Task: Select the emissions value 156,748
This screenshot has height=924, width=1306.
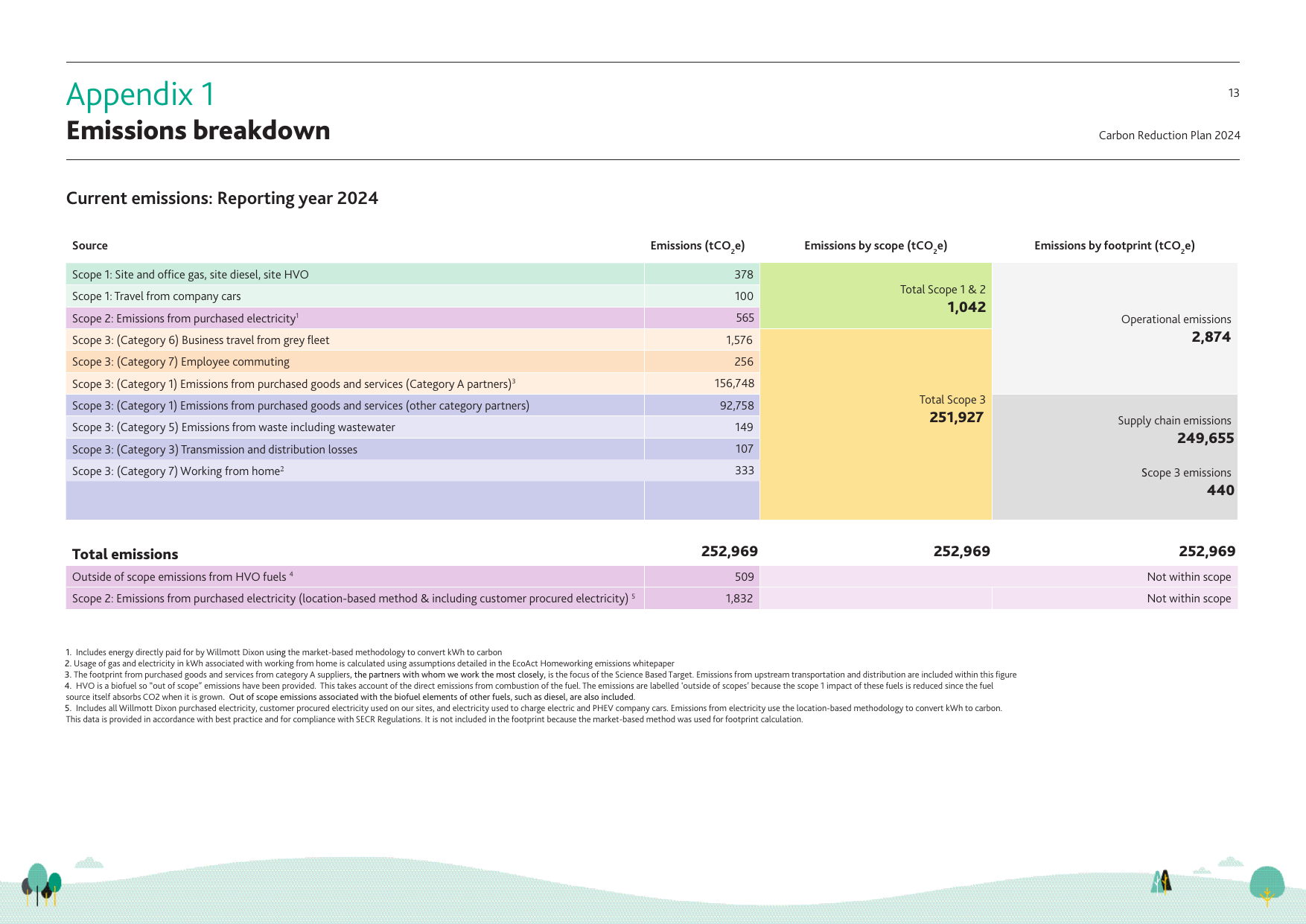Action: (x=734, y=383)
